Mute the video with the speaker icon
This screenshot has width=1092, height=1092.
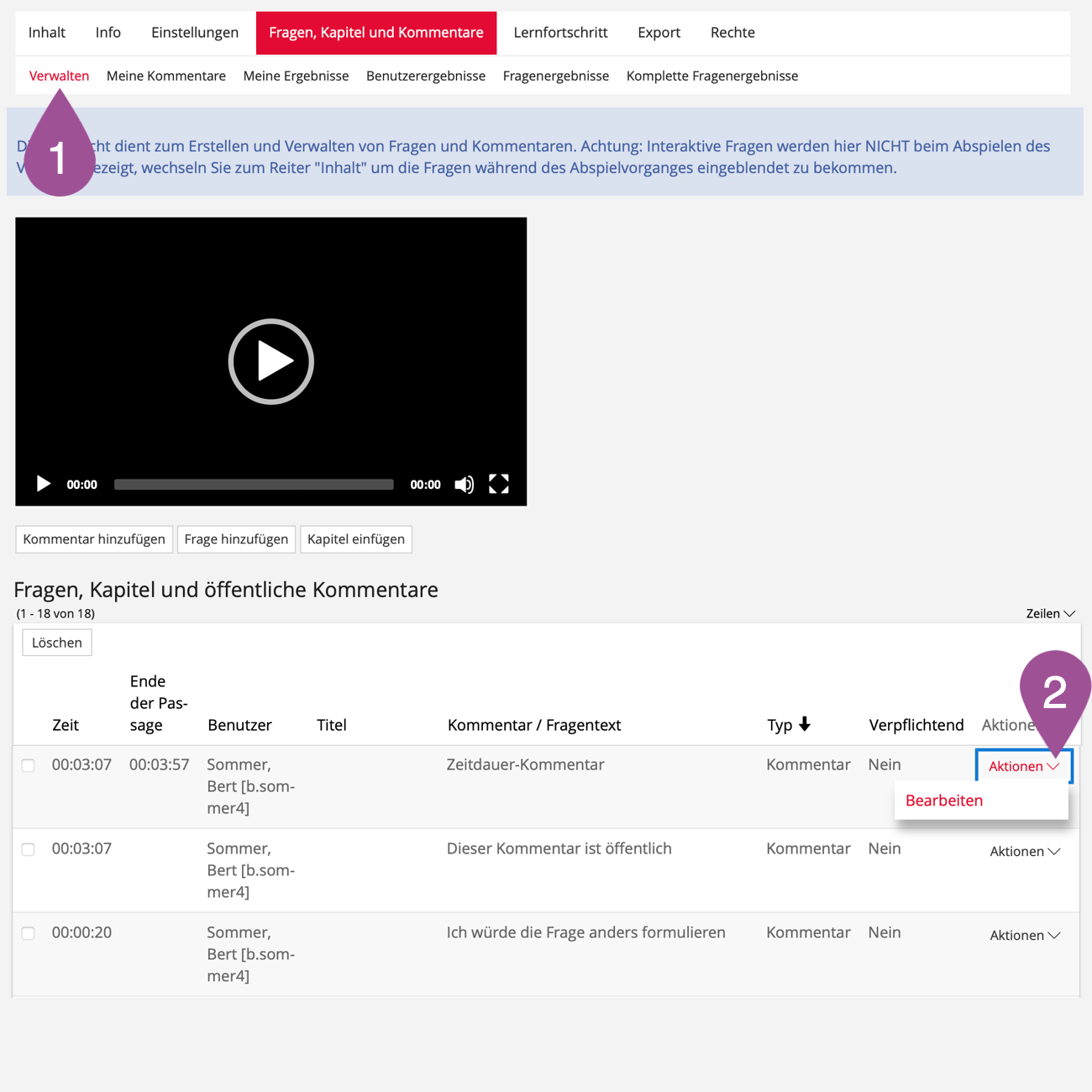point(464,485)
